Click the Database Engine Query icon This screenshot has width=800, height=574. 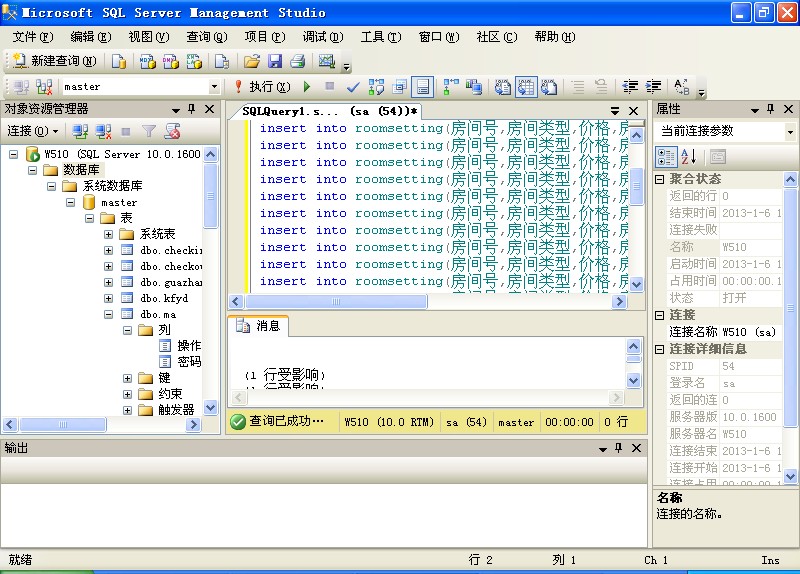pos(119,61)
